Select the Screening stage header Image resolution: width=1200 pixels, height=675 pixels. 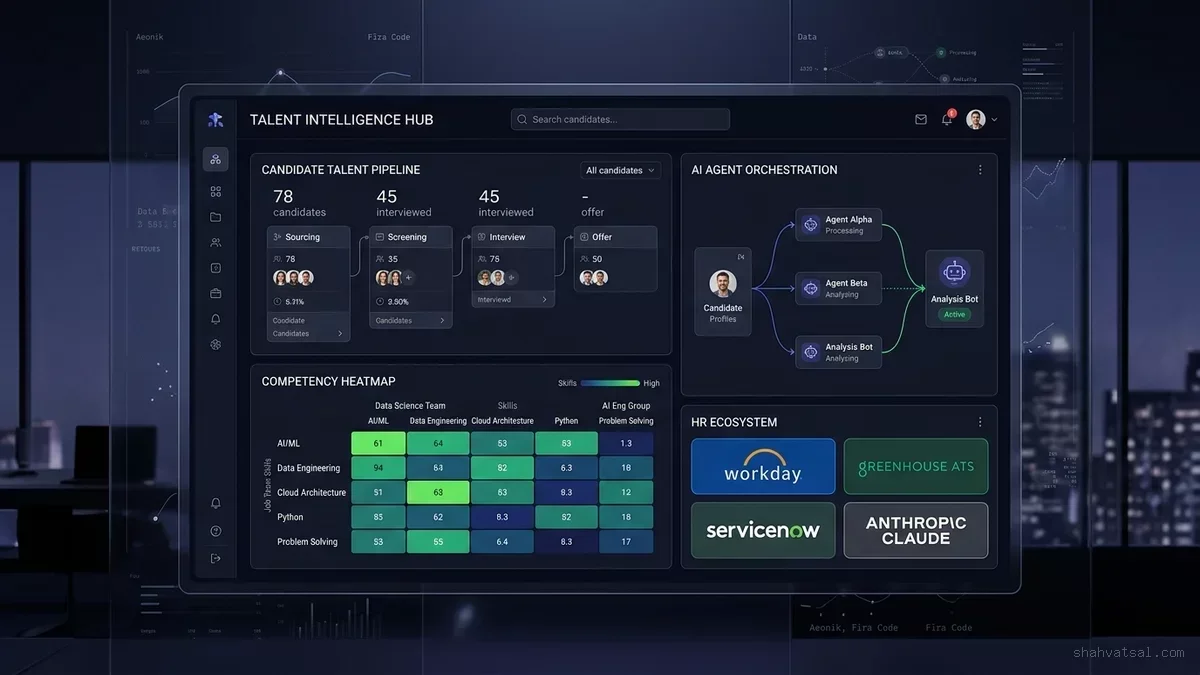411,237
